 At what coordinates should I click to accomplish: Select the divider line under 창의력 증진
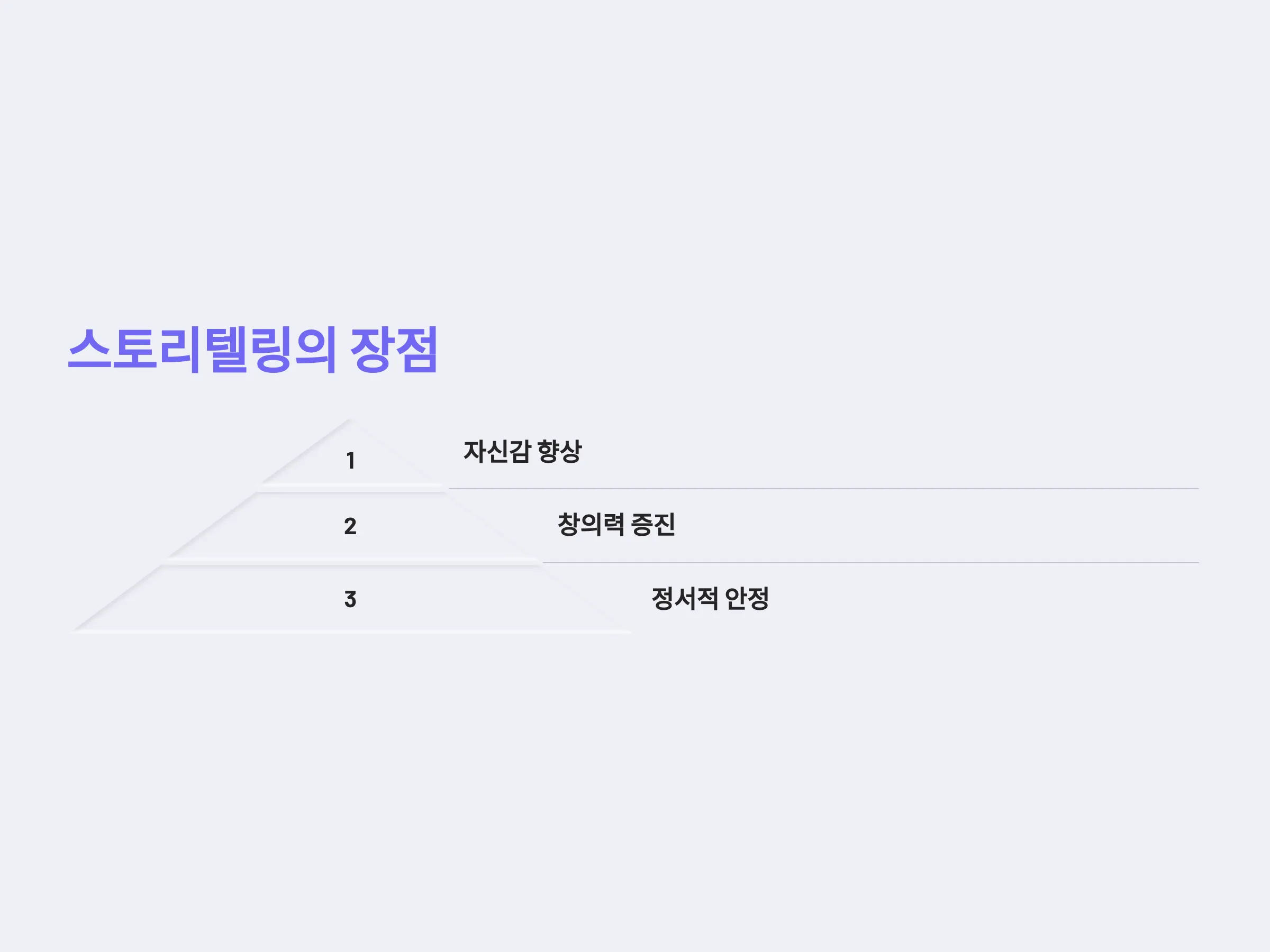pyautogui.click(x=870, y=563)
